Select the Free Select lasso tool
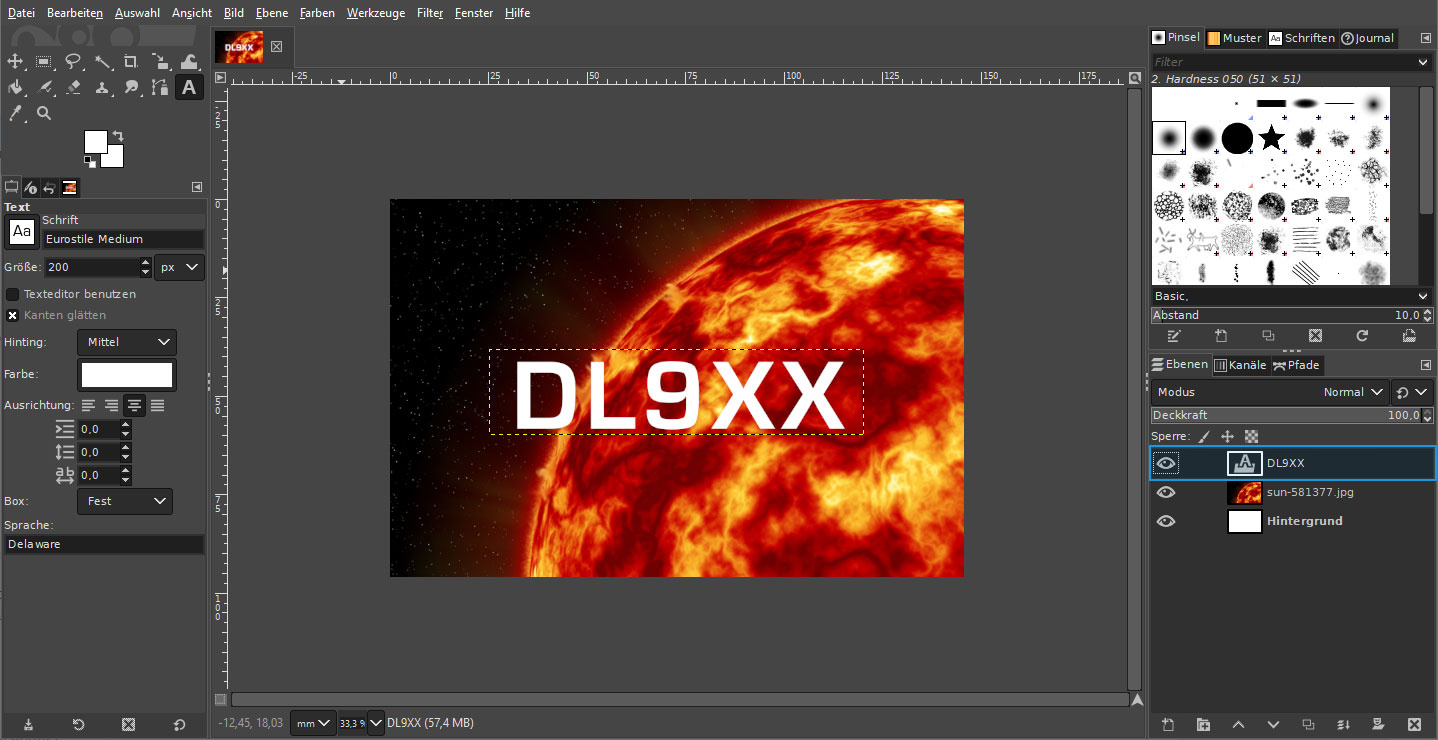This screenshot has width=1438, height=740. pos(73,61)
